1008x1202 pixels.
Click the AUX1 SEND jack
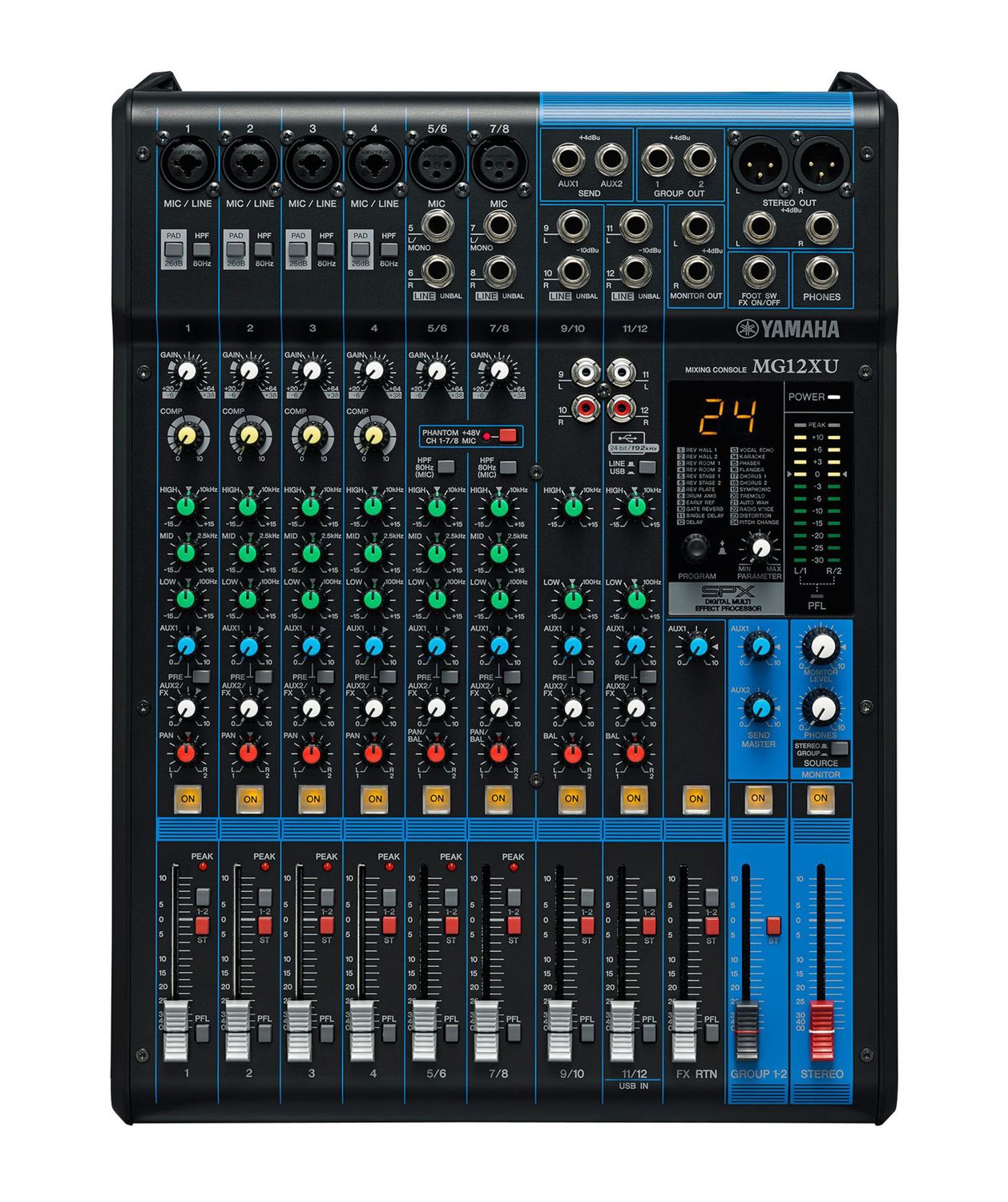[568, 159]
